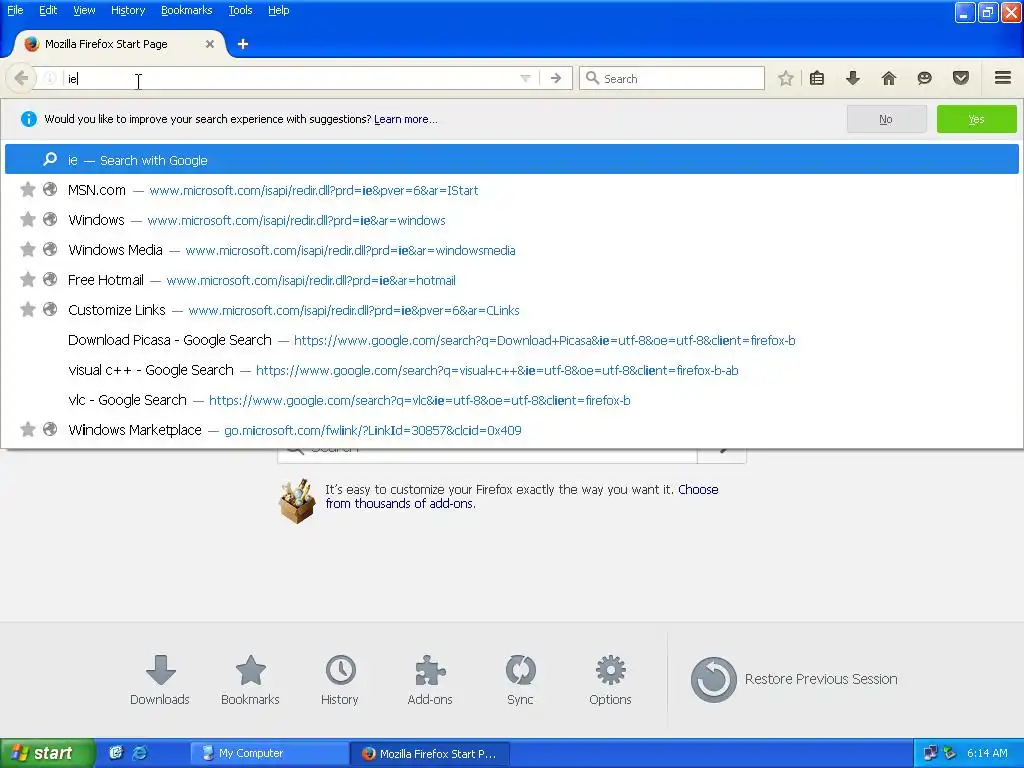Viewport: 1024px width, 768px height.
Task: Open Sync from the start page
Action: point(520,680)
